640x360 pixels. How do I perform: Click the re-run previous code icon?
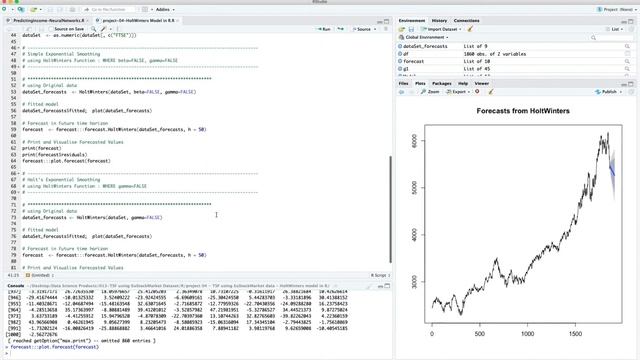[x=340, y=29]
